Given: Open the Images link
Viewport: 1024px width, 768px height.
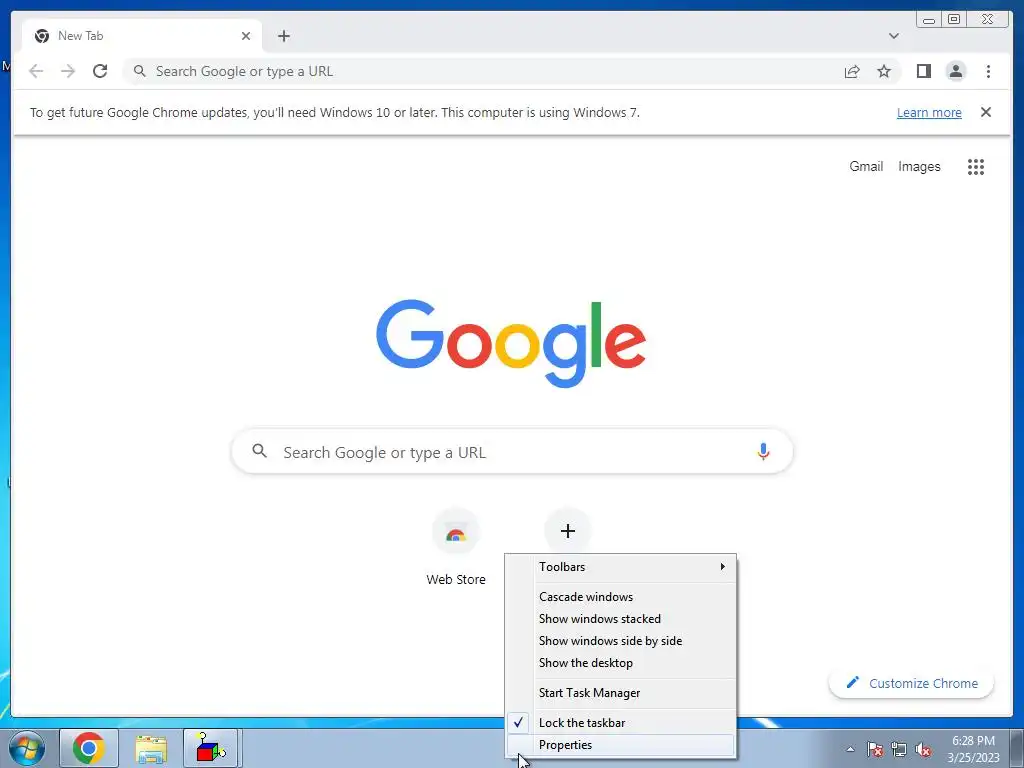Looking at the screenshot, I should 919,167.
